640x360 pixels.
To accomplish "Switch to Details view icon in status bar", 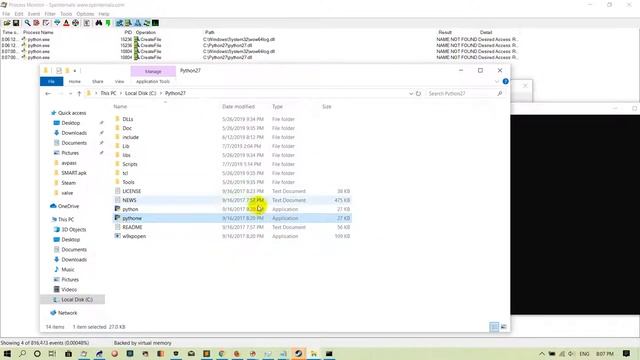I will click(x=494, y=327).
